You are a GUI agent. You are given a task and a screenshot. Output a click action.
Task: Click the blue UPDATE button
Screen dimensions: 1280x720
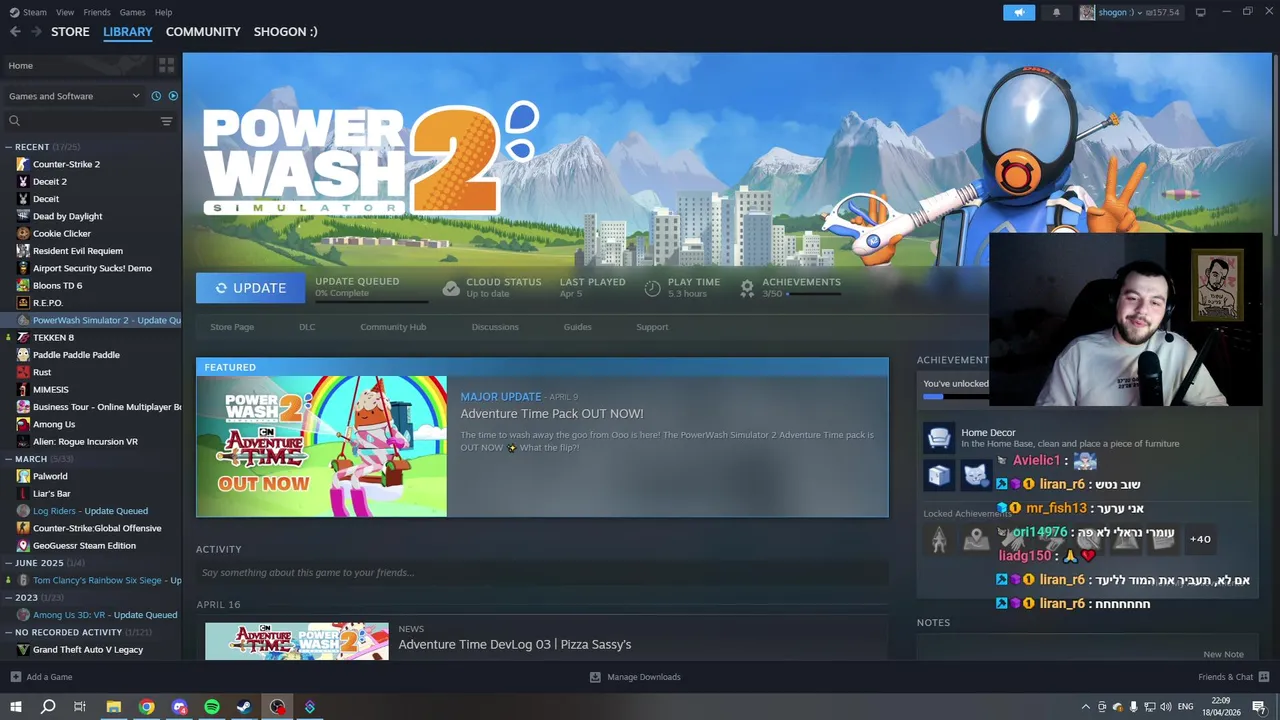(251, 288)
